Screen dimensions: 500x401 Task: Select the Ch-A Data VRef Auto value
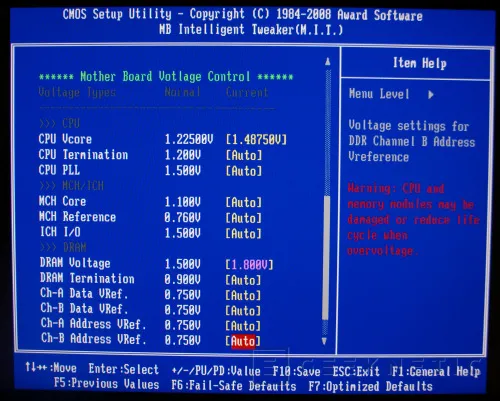[x=243, y=295]
